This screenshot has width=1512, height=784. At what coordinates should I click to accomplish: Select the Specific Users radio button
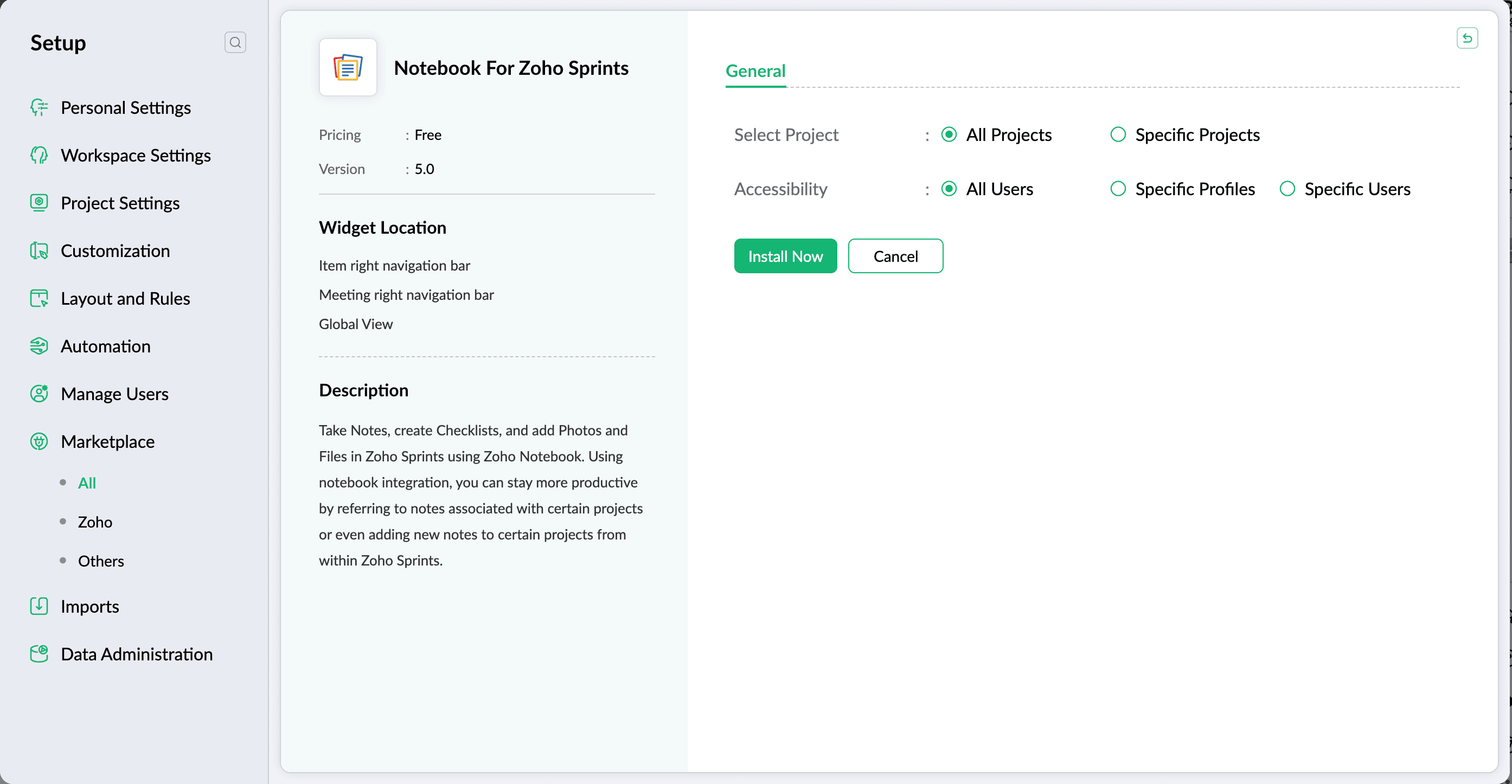click(x=1286, y=188)
